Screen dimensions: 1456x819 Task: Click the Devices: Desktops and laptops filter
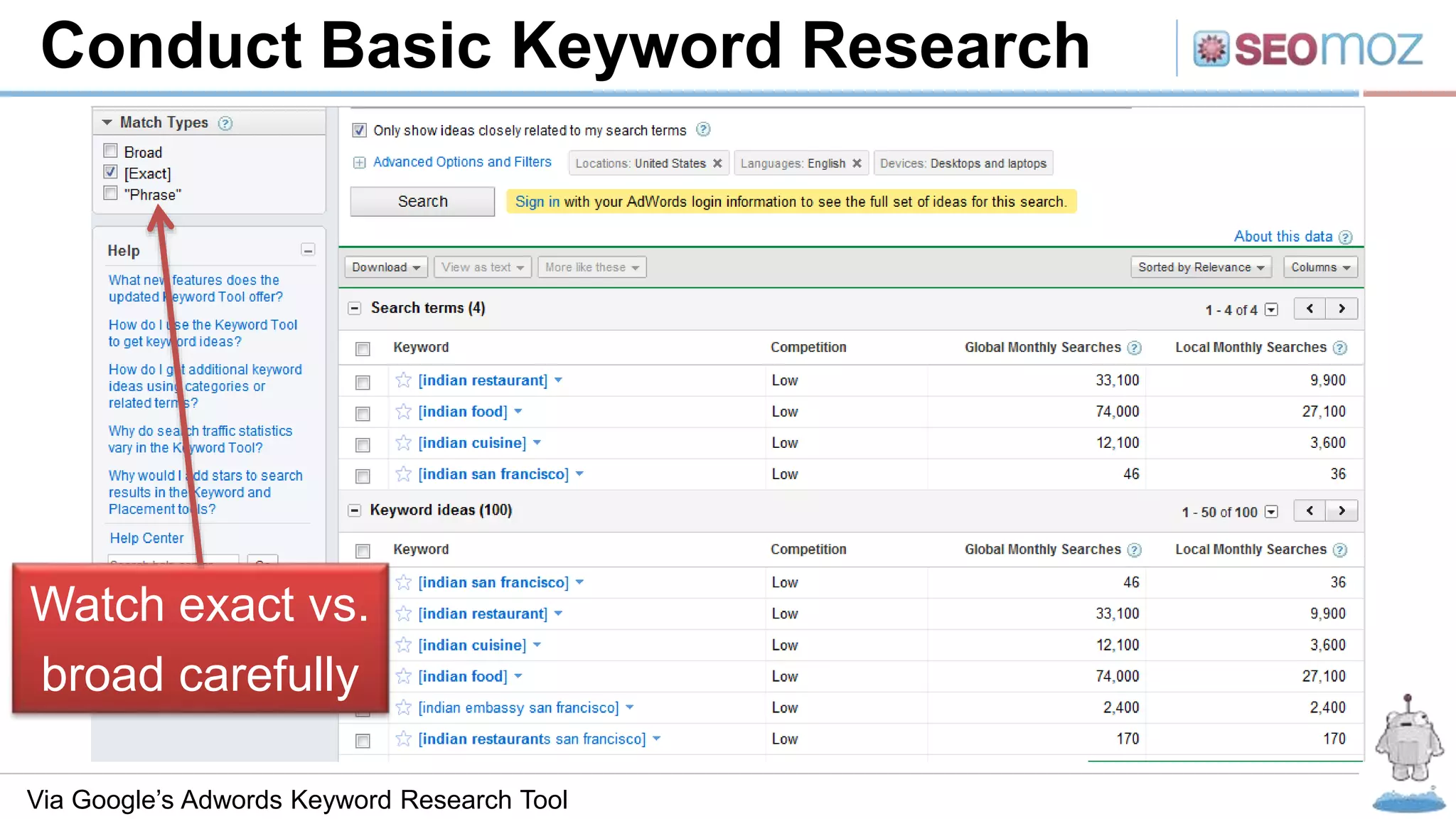point(963,164)
